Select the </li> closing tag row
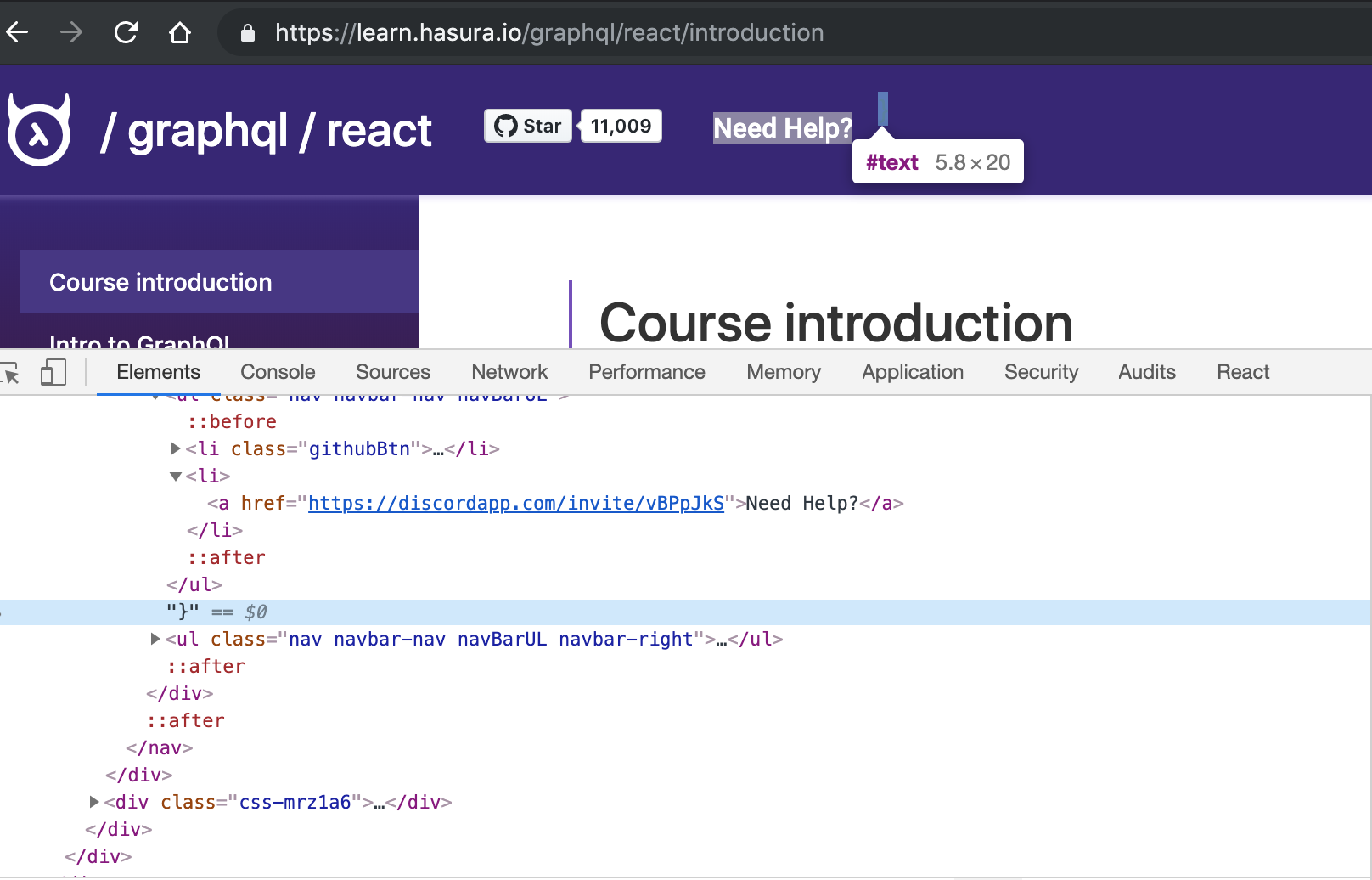 click(x=686, y=530)
